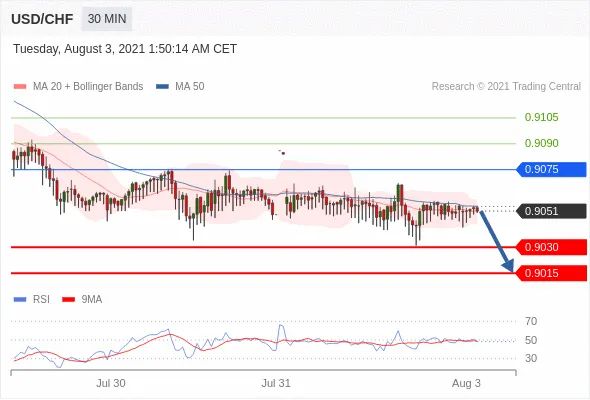
Task: Click the green 0.9105 resistance label
Action: click(541, 117)
